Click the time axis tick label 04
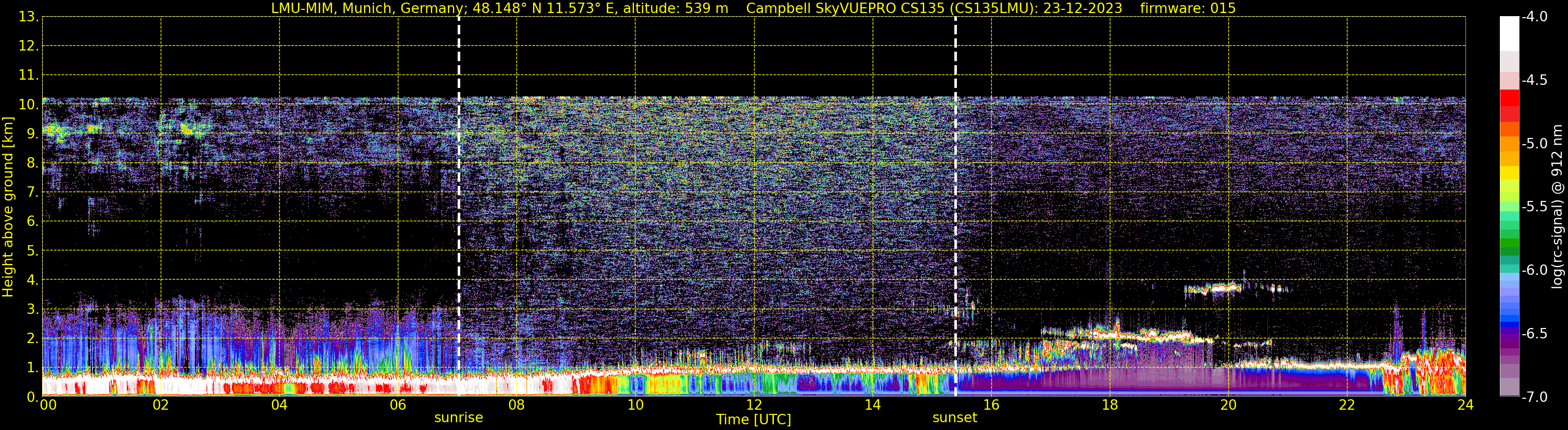Viewport: 1568px width, 430px height. (279, 405)
